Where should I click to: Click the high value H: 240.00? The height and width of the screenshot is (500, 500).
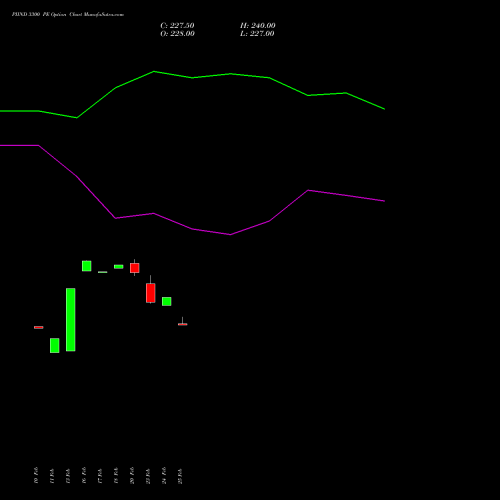258,26
